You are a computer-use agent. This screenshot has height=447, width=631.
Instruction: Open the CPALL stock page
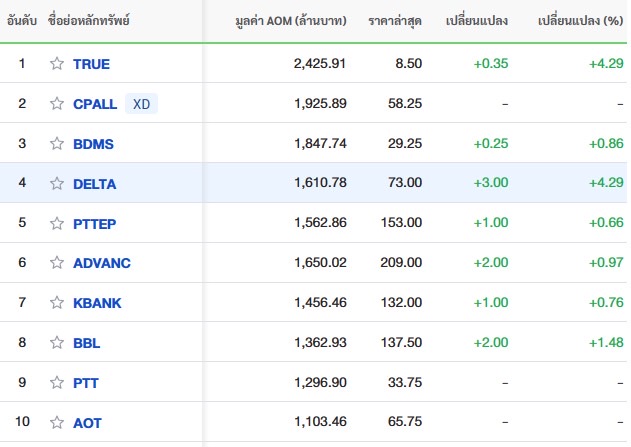(95, 104)
